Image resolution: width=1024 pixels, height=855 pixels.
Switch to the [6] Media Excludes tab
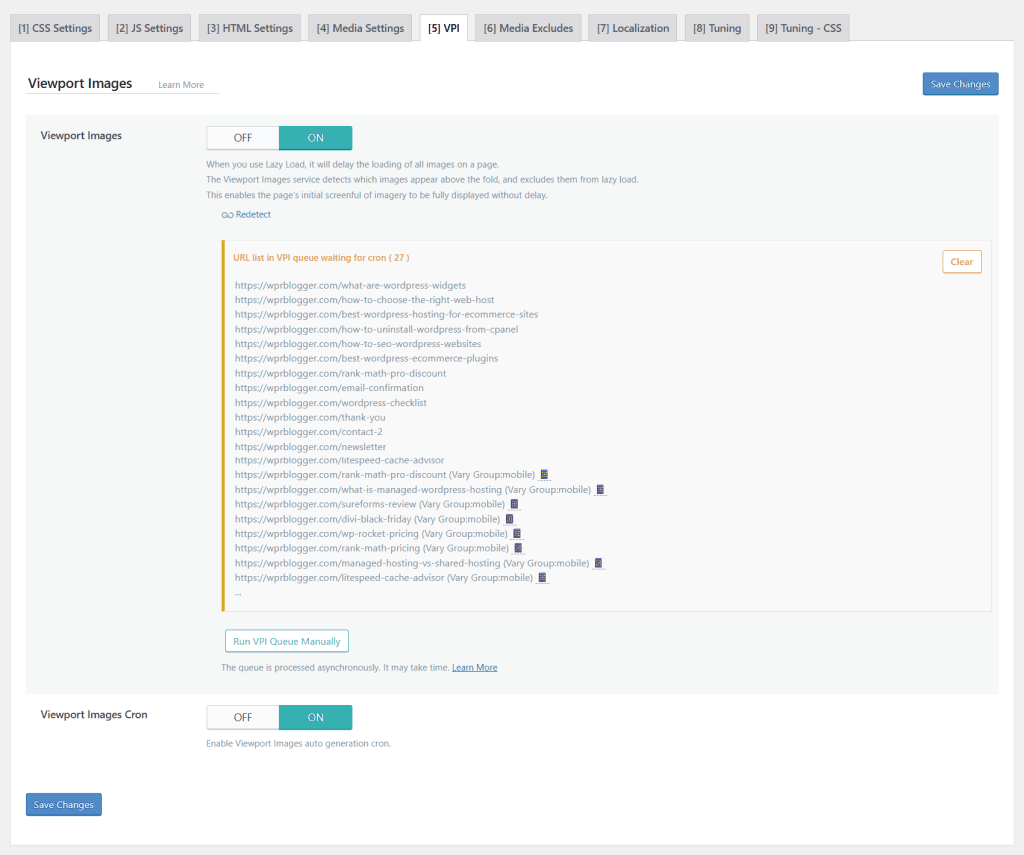pyautogui.click(x=527, y=27)
